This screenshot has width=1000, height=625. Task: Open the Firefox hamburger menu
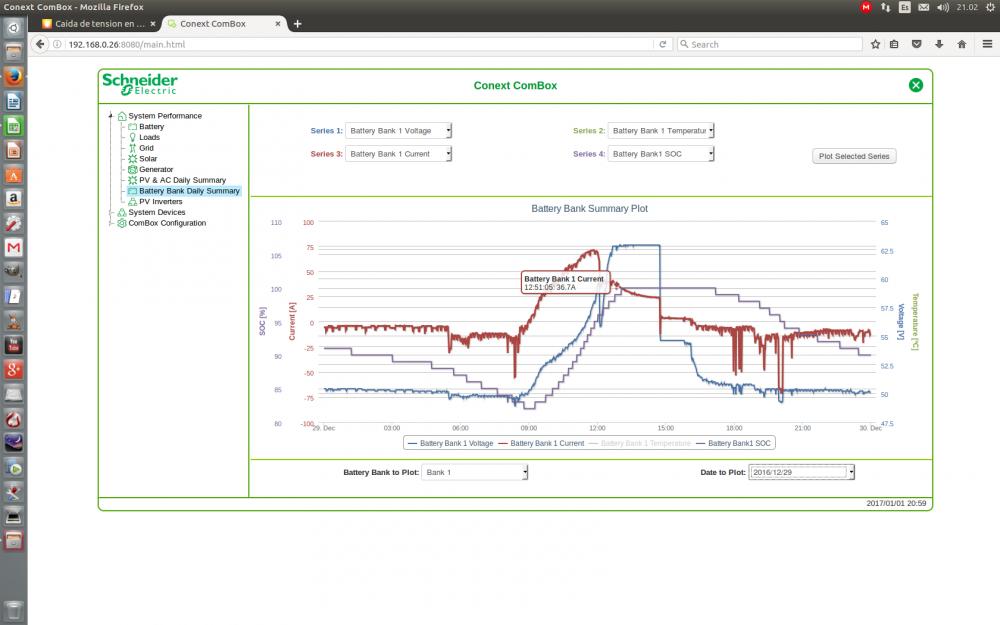[987, 44]
